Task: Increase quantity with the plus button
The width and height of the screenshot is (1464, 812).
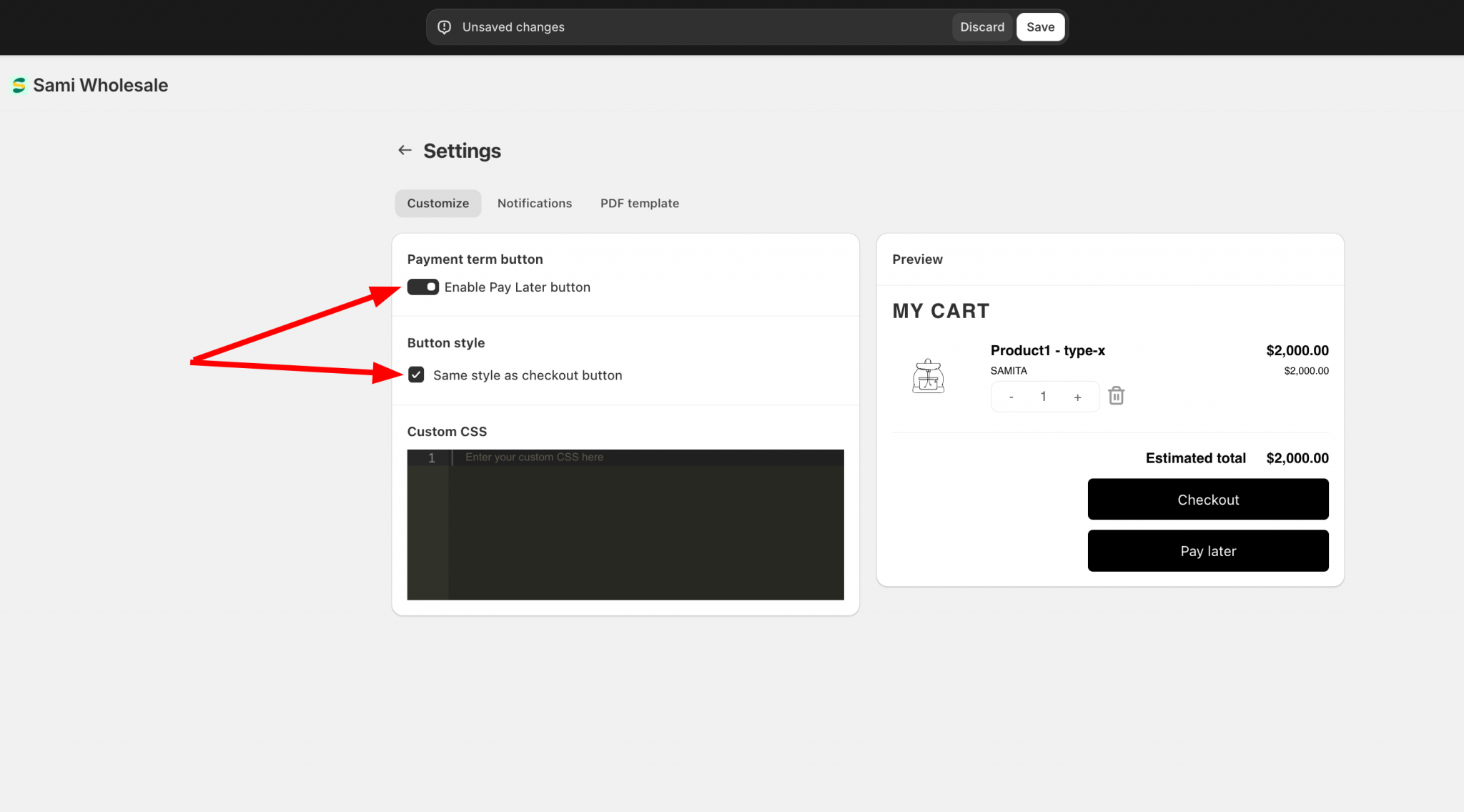Action: 1077,397
